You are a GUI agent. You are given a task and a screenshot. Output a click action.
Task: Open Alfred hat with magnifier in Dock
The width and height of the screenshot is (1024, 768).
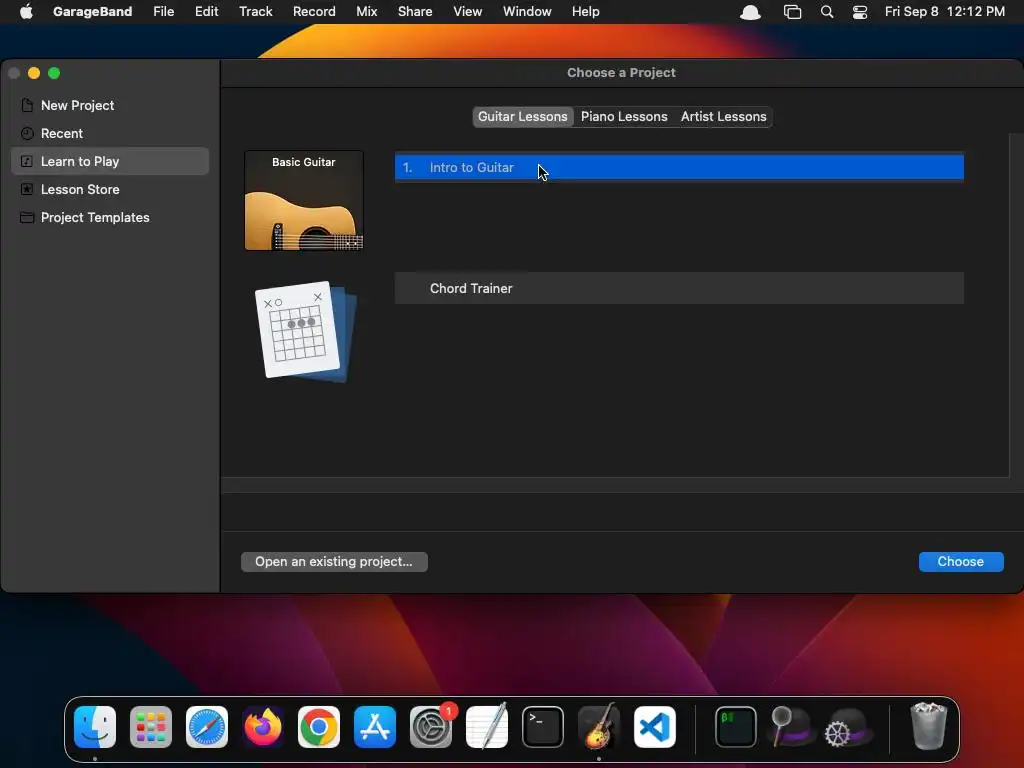coord(791,727)
